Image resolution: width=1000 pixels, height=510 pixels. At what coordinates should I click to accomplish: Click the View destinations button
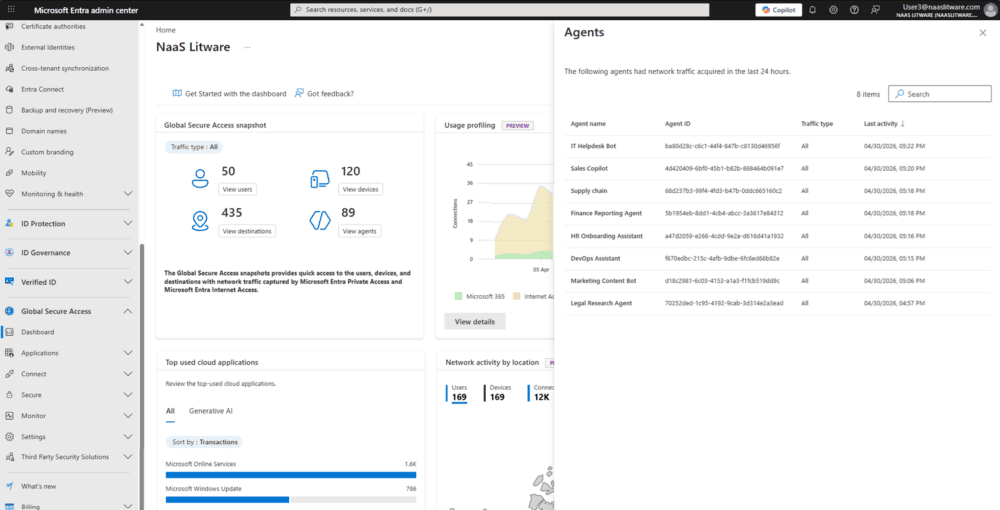tap(247, 231)
